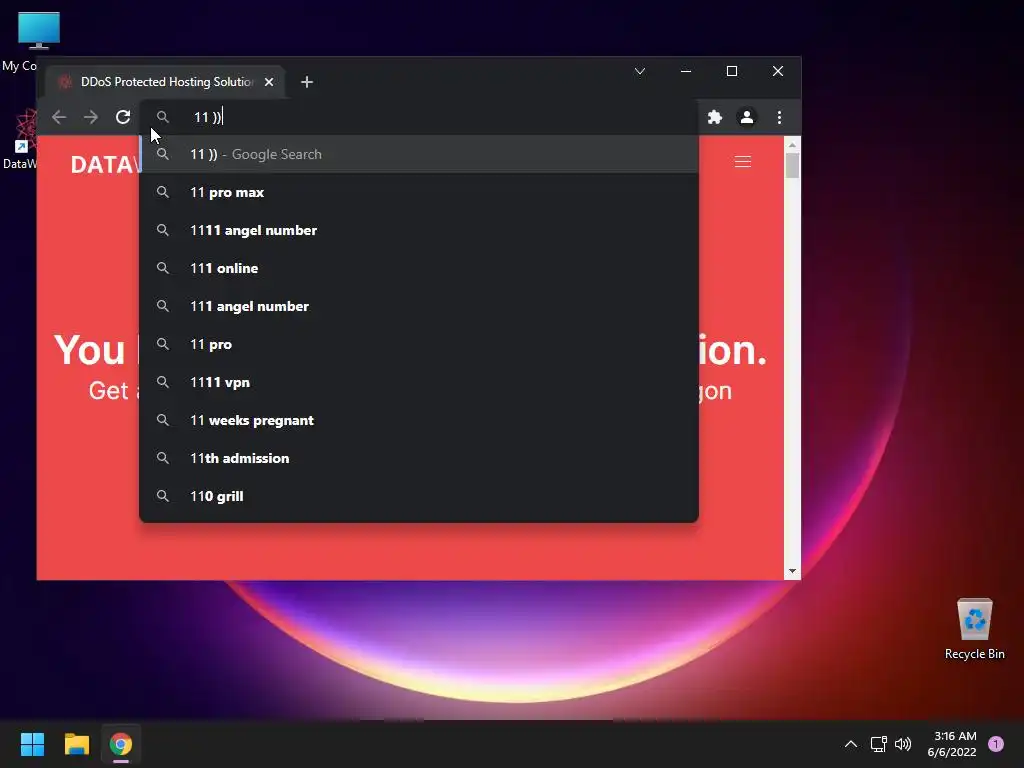Show hidden system tray icons
This screenshot has height=768, width=1024.
coord(850,744)
